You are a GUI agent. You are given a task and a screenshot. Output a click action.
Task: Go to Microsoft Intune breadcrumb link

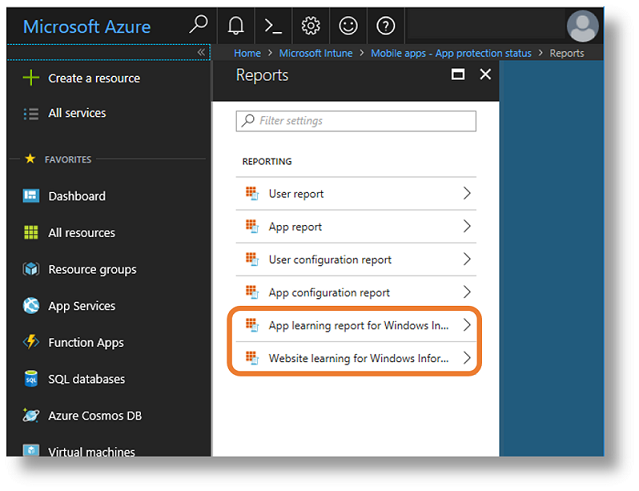point(315,53)
